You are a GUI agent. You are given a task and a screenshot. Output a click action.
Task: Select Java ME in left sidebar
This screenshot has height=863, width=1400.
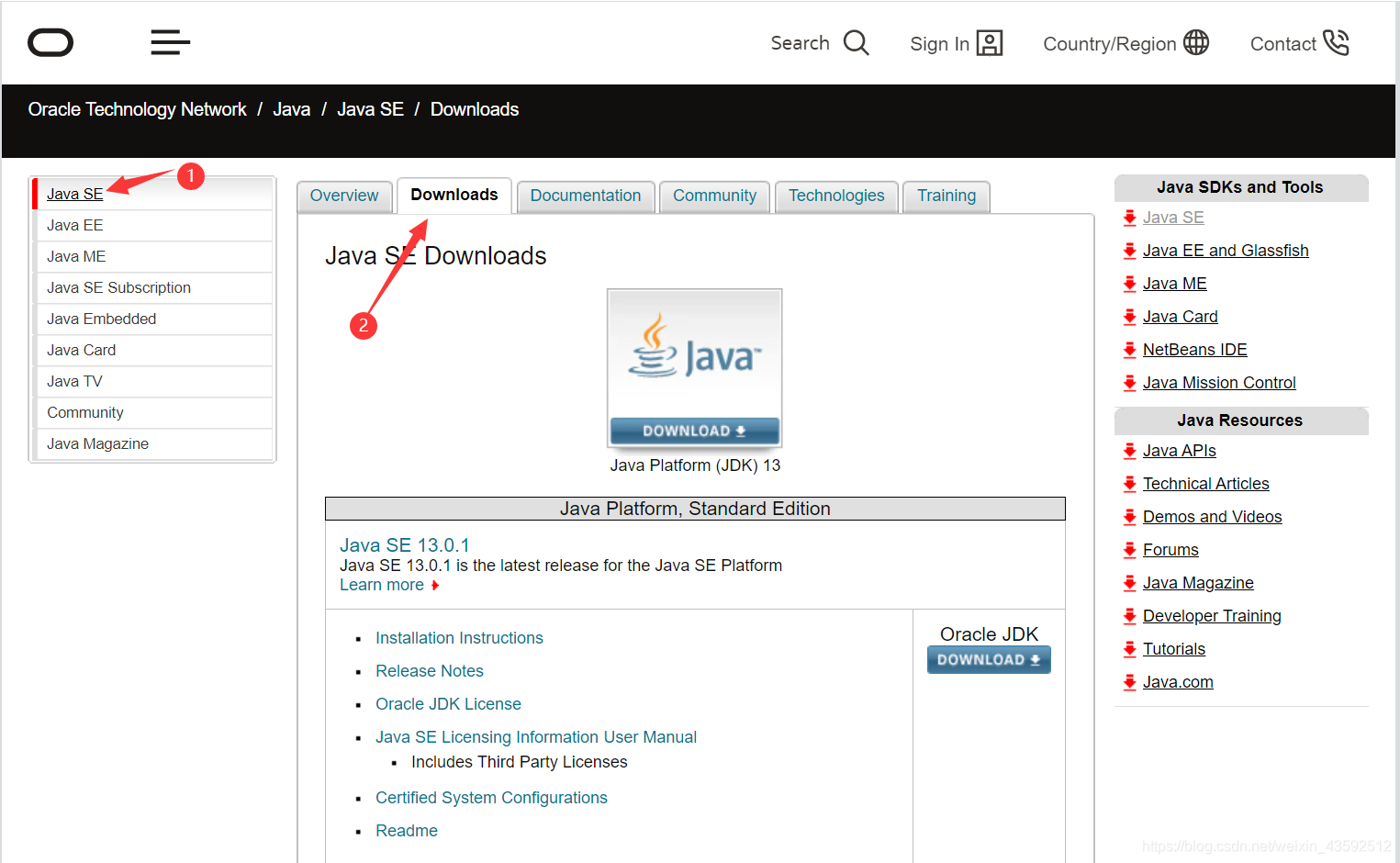(x=152, y=256)
